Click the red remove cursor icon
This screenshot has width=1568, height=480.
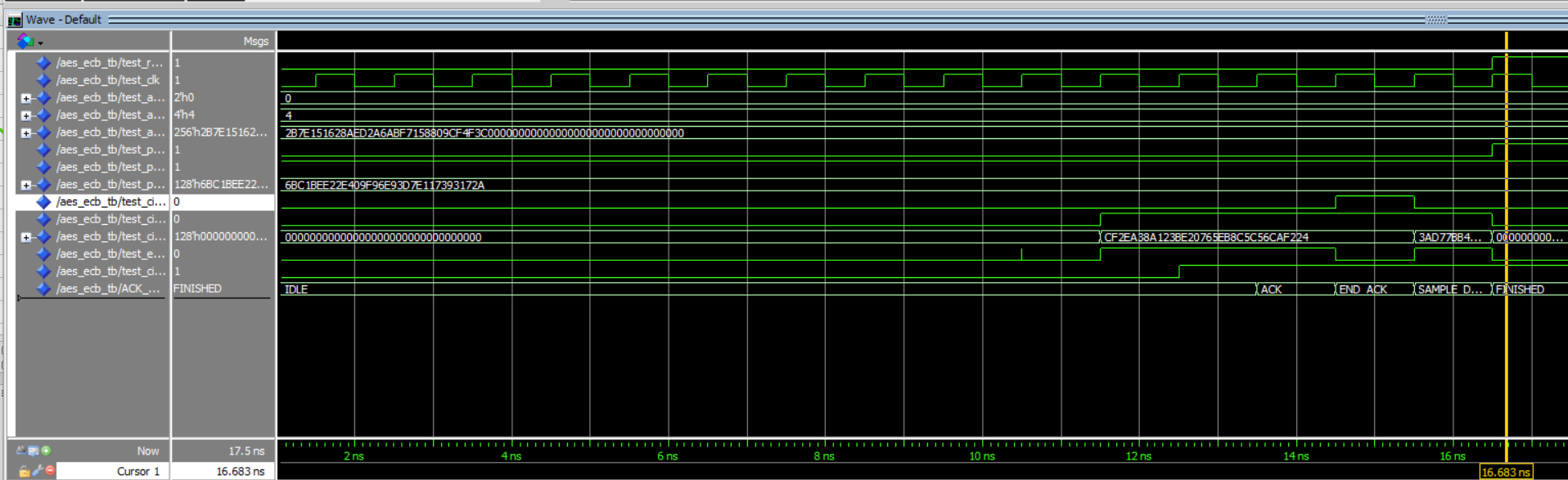[50, 471]
